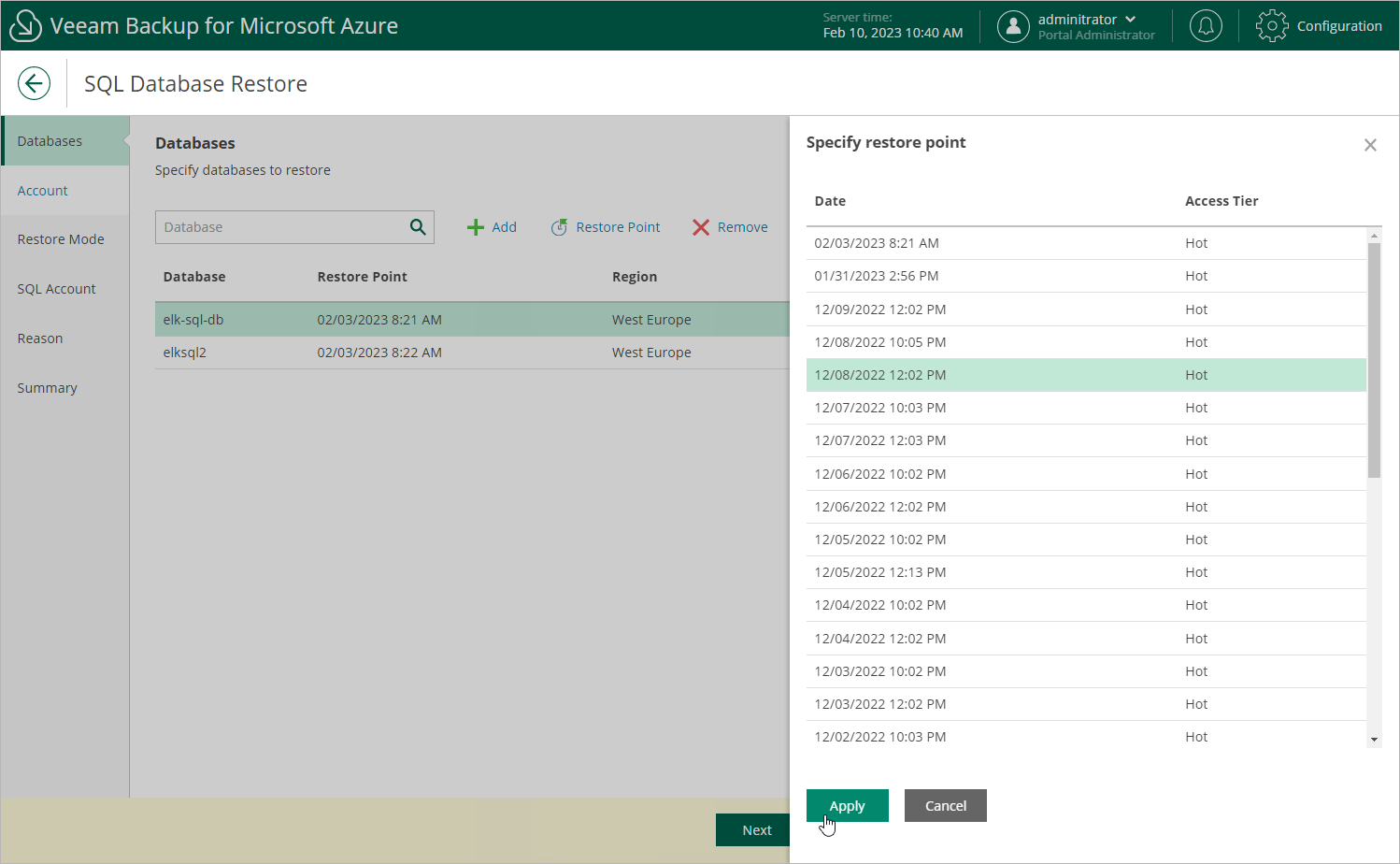Open the notifications bell icon

tap(1206, 26)
